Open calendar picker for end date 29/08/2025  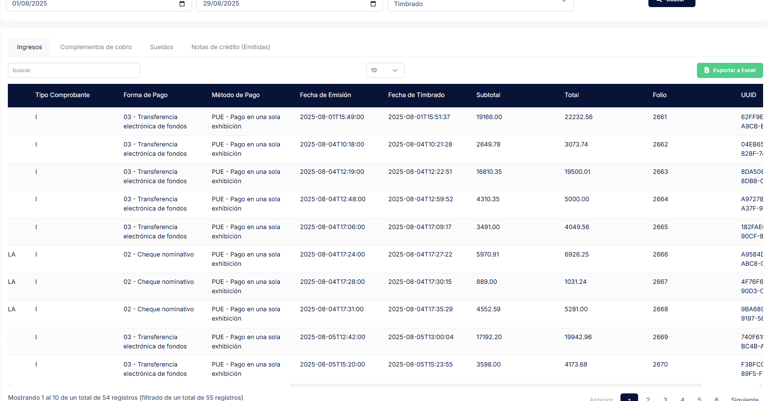click(x=373, y=4)
